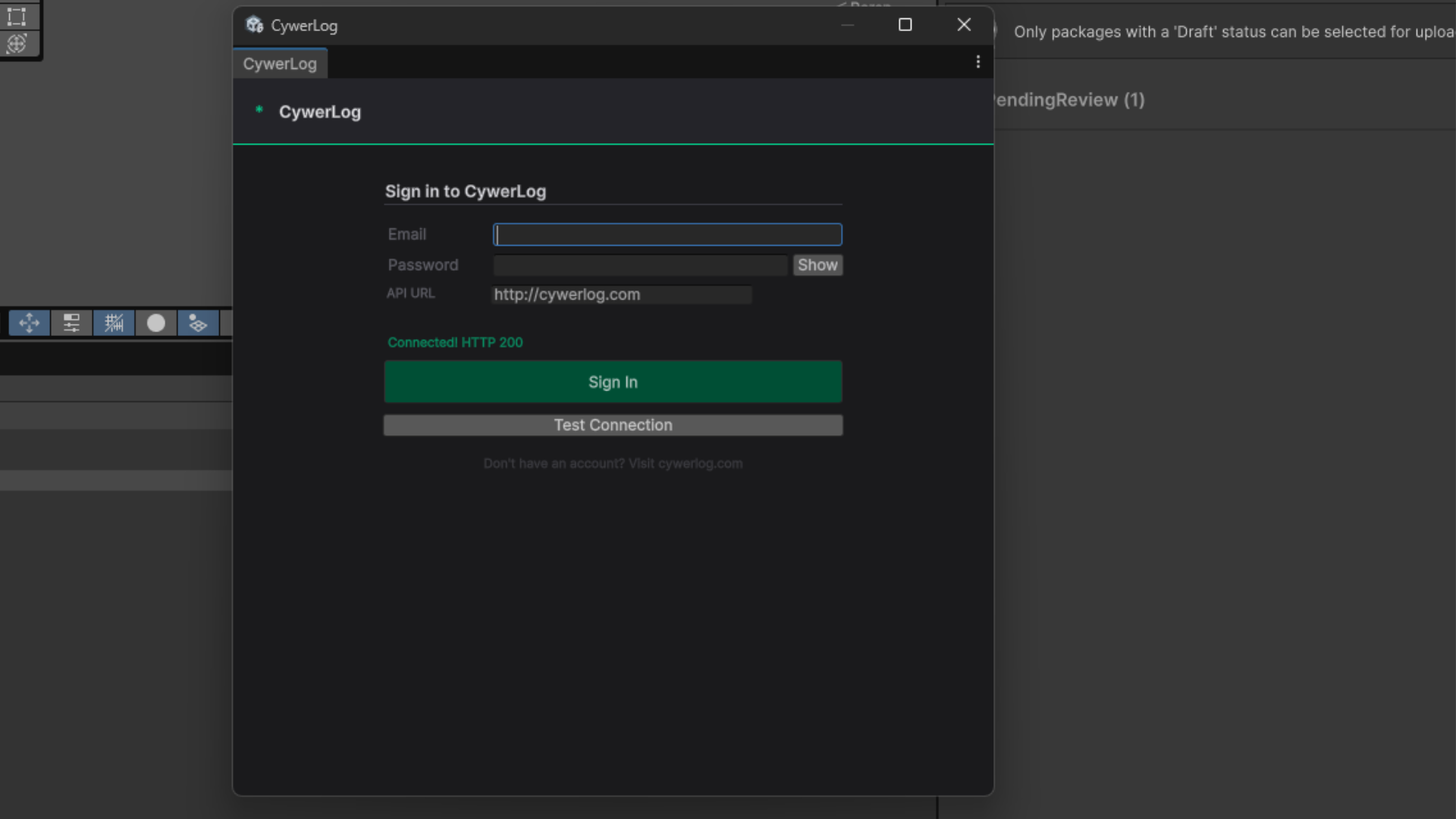
Task: Toggle the hatched grid toolbar button
Action: [114, 323]
